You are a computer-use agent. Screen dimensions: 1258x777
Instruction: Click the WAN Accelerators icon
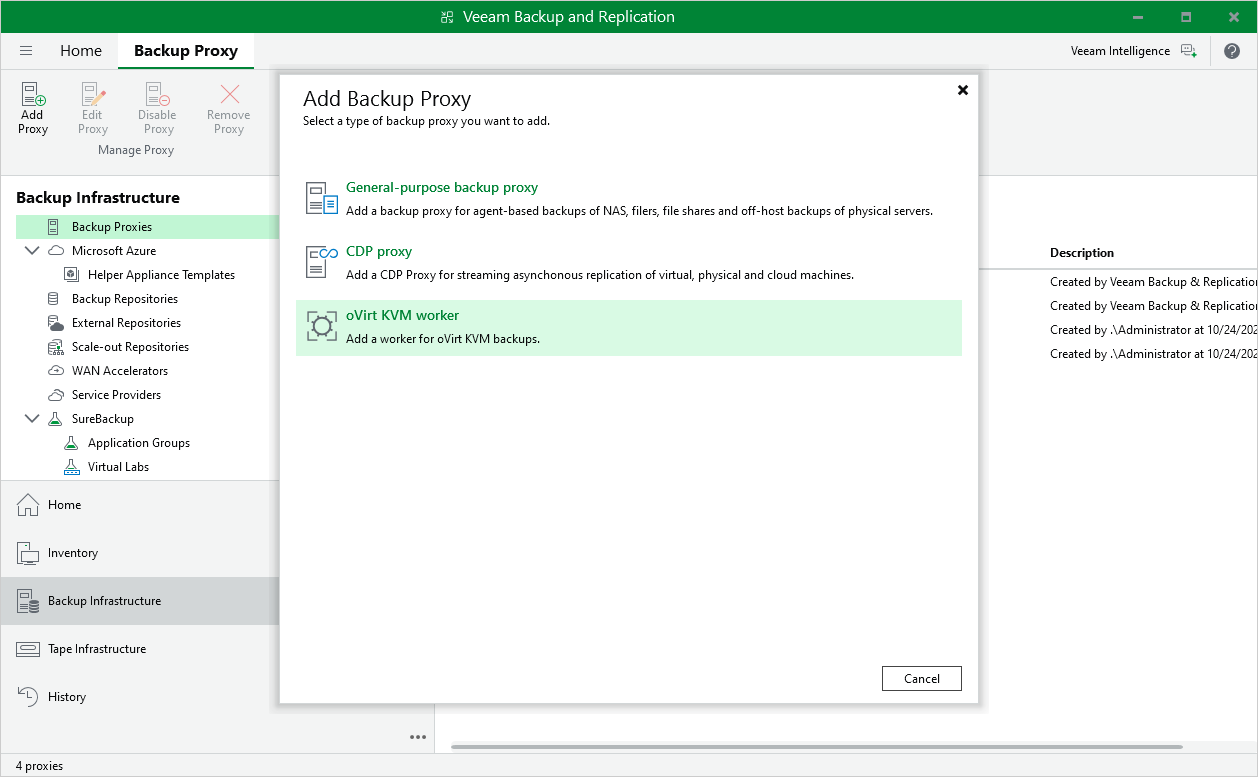click(55, 371)
